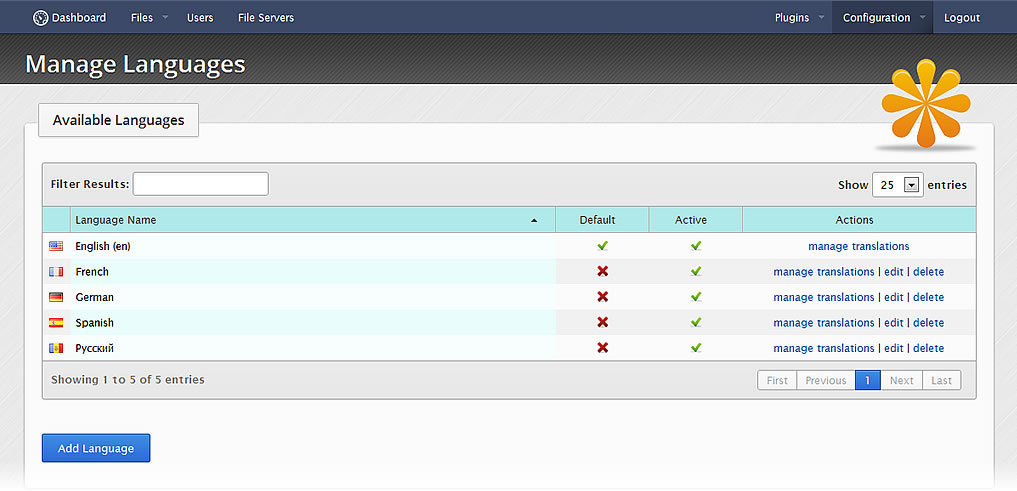Open the Users menu item
This screenshot has height=491, width=1017.
pyautogui.click(x=200, y=18)
